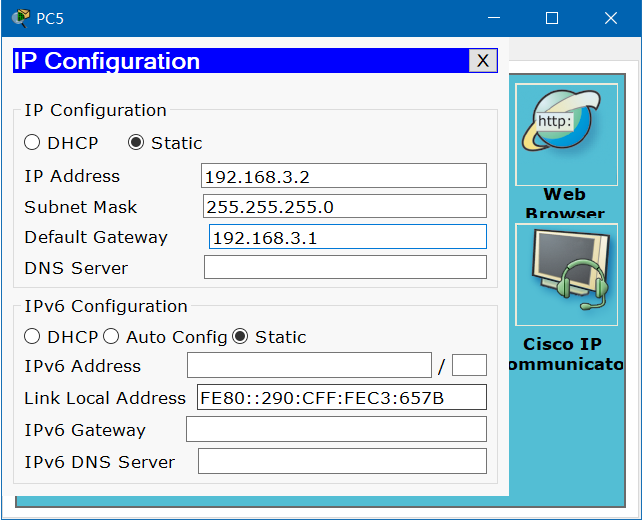Click the IP Address field 192.168.3.2
This screenshot has width=642, height=520.
344,176
